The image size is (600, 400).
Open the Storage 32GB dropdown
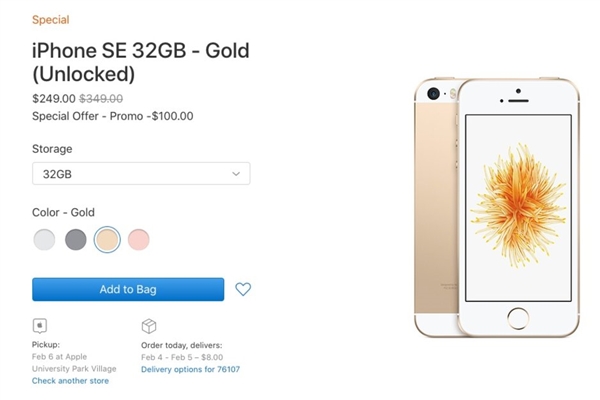click(141, 173)
